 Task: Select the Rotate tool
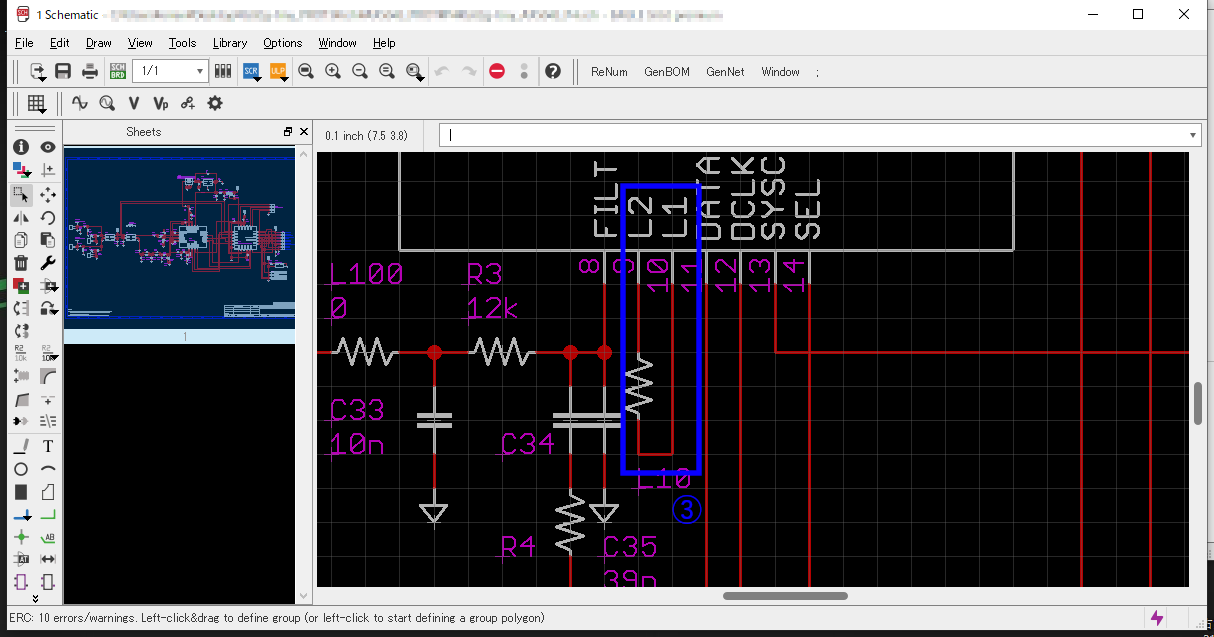47,217
